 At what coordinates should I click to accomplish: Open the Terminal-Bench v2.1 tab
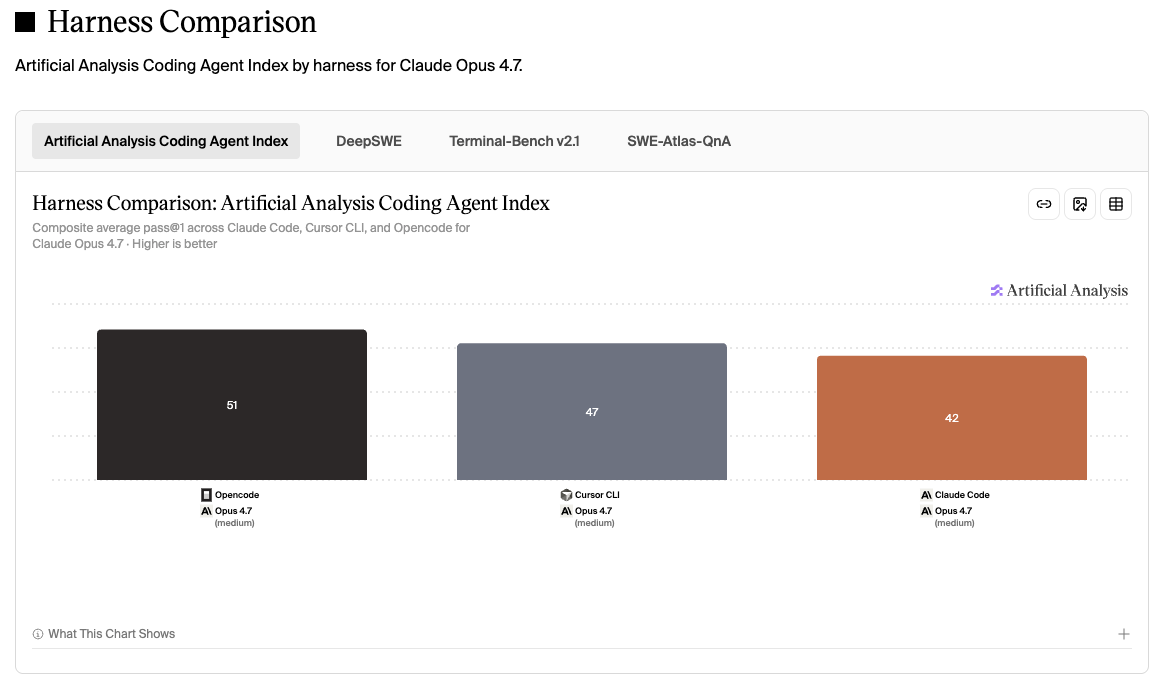514,141
